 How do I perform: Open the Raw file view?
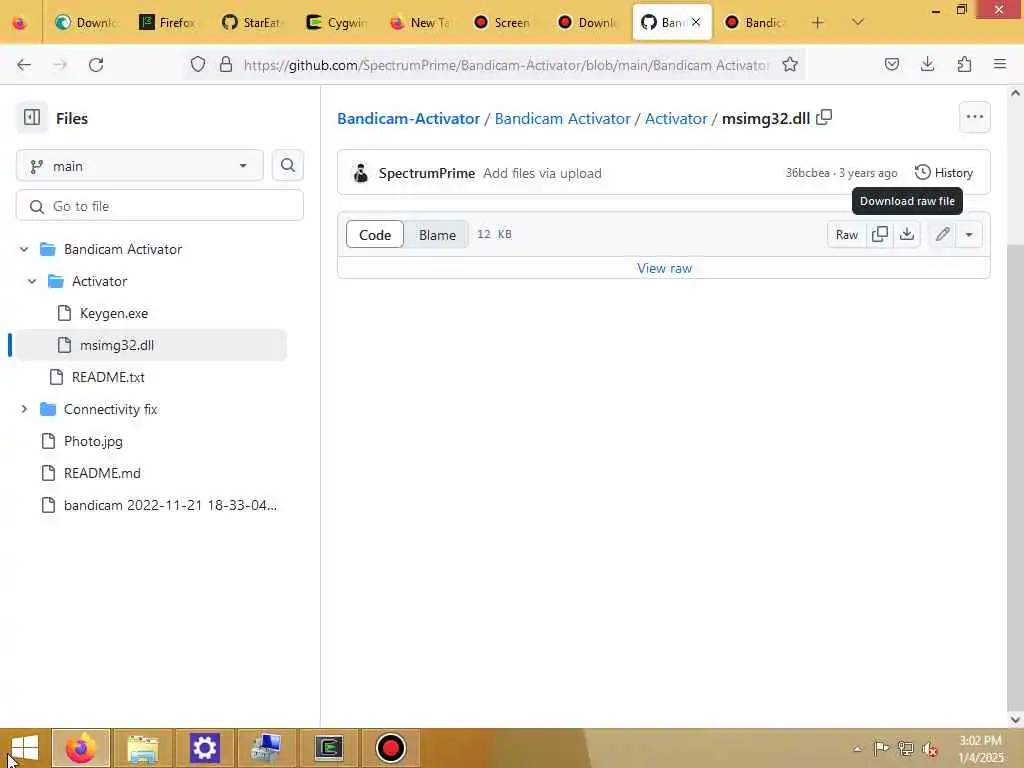pyautogui.click(x=847, y=234)
